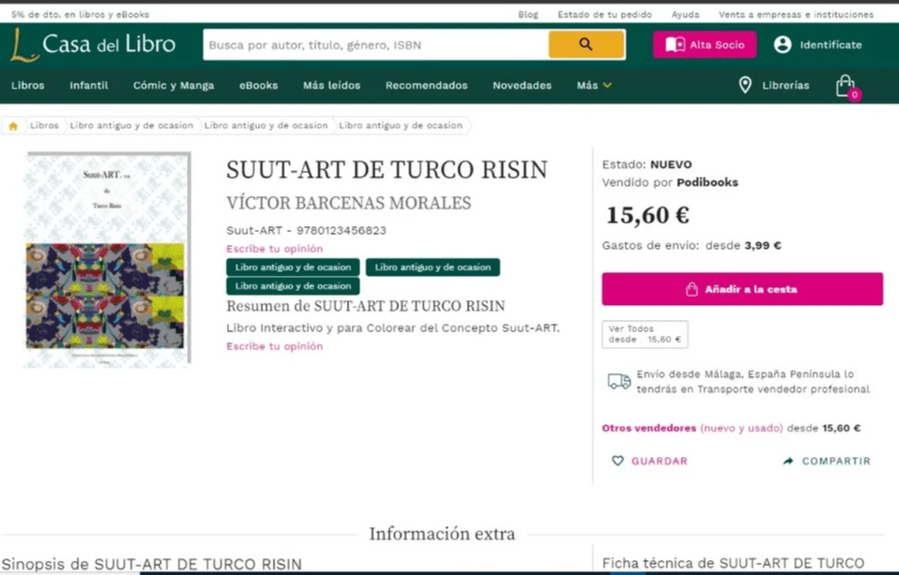Open Venta a empresas e instituciones
Image resolution: width=899 pixels, height=575 pixels.
tap(796, 14)
